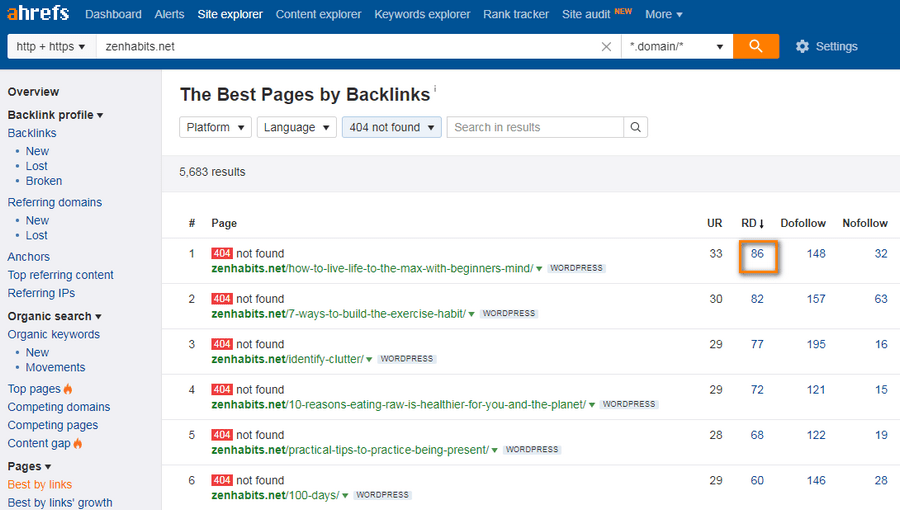Click Dofollow value 122 in row 5
The height and width of the screenshot is (510, 900).
click(x=816, y=435)
